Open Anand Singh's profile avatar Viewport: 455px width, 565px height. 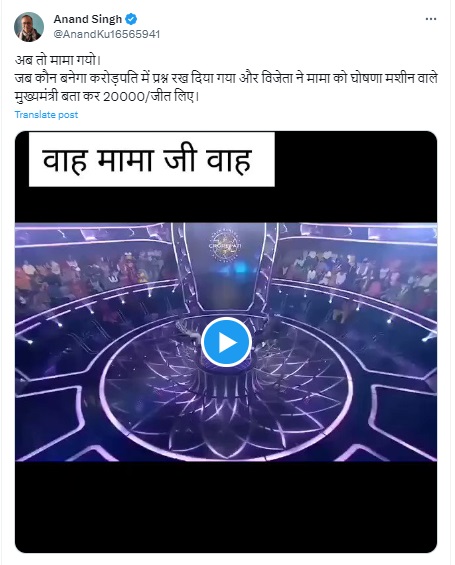29,27
